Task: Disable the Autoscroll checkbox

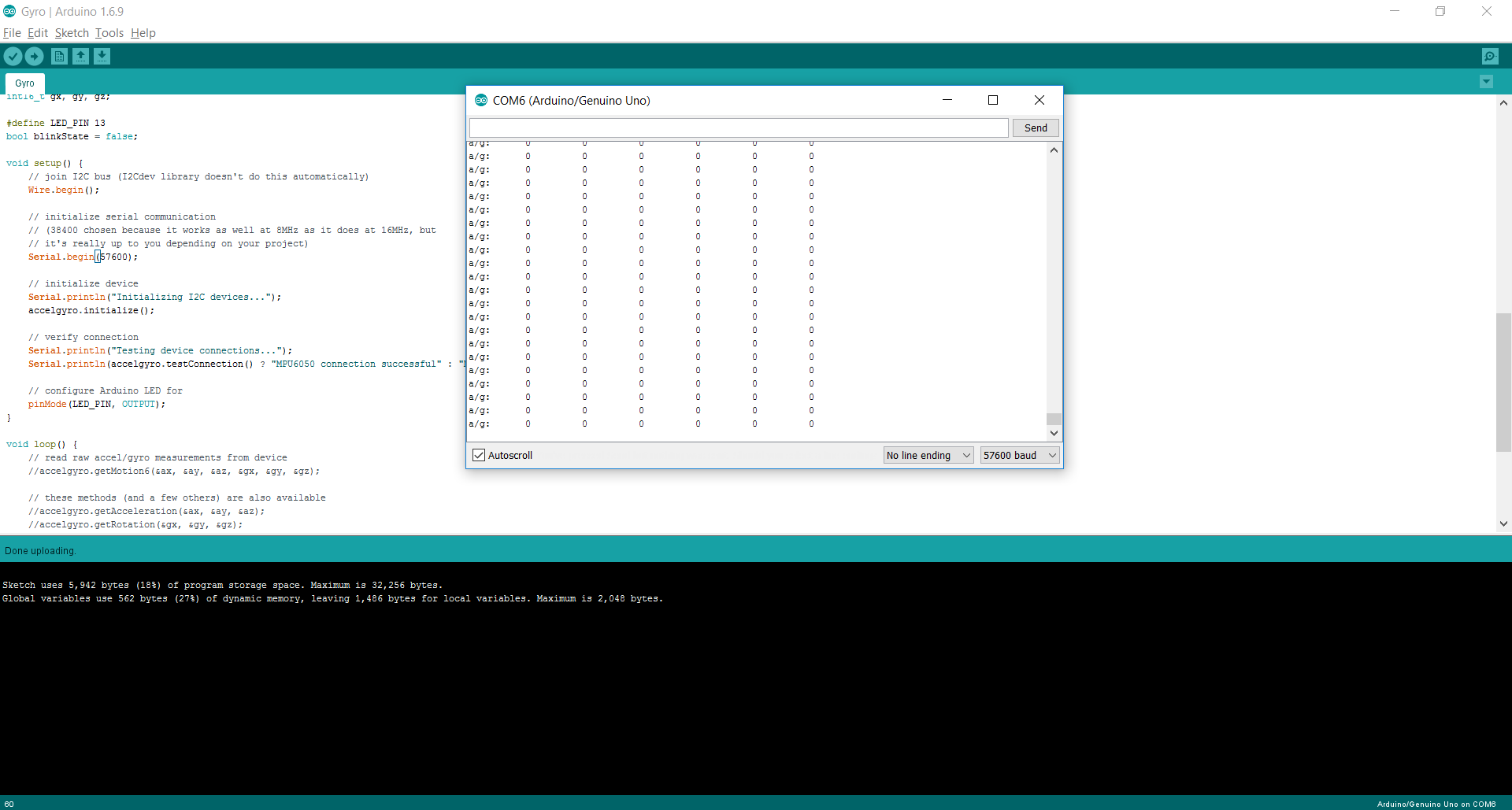Action: pyautogui.click(x=479, y=455)
